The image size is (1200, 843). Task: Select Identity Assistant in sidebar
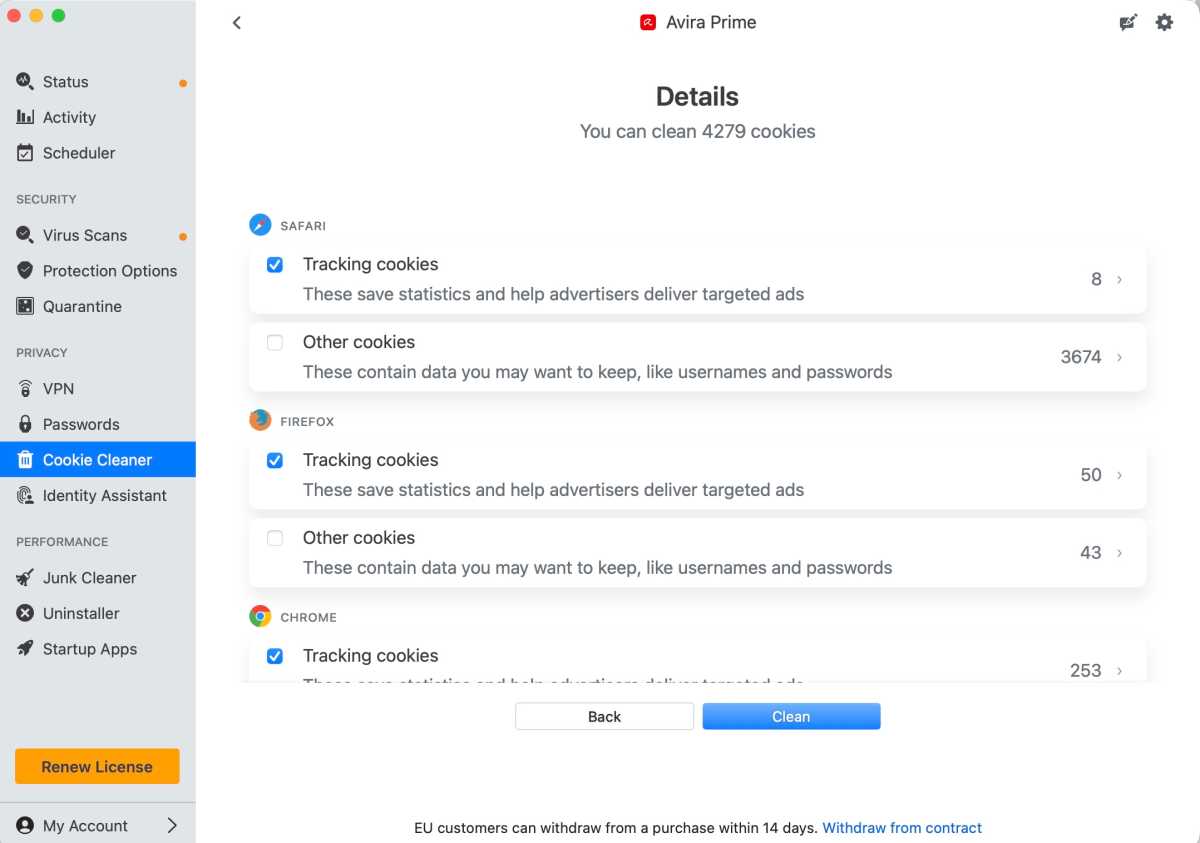point(98,495)
